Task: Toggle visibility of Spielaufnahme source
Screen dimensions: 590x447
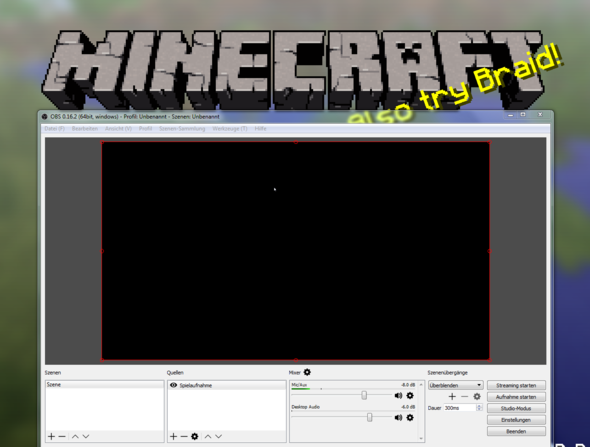Action: 173,385
